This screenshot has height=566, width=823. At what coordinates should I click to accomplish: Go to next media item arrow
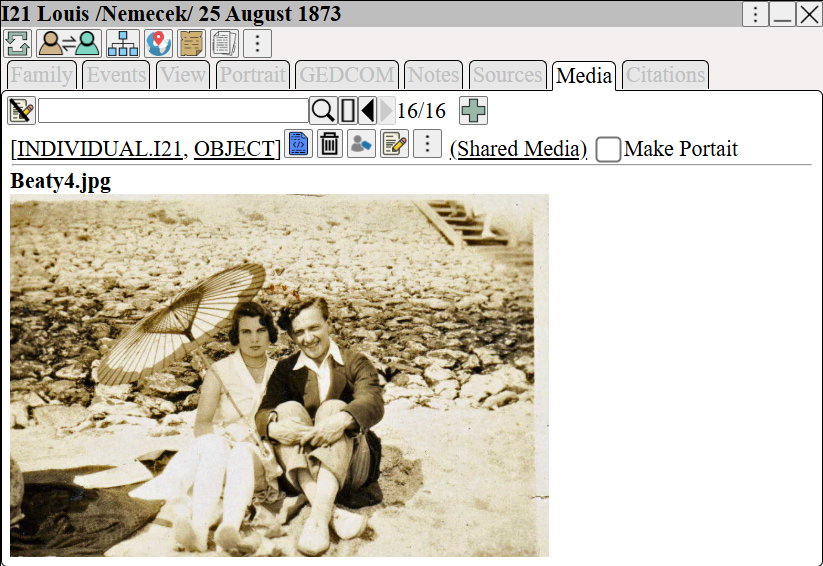[x=386, y=111]
